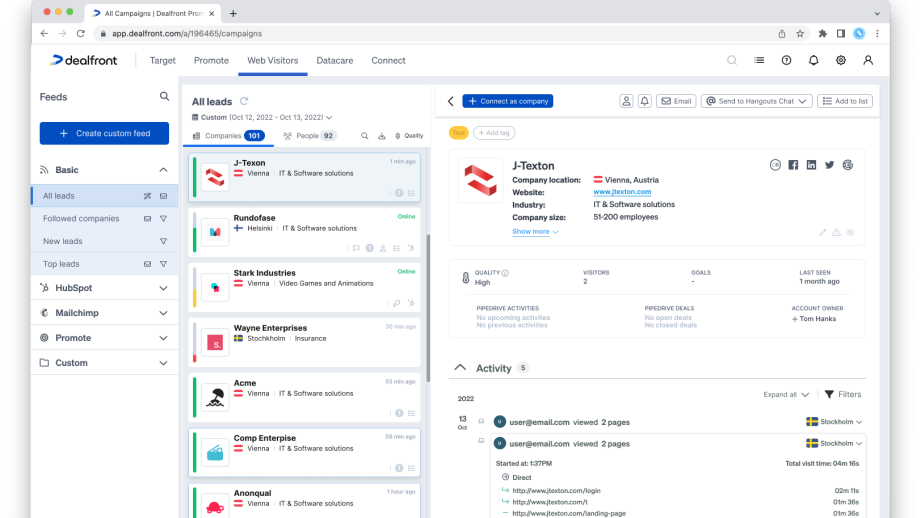The image size is (920, 518).
Task: Go back with the company detail arrow
Action: [x=451, y=101]
